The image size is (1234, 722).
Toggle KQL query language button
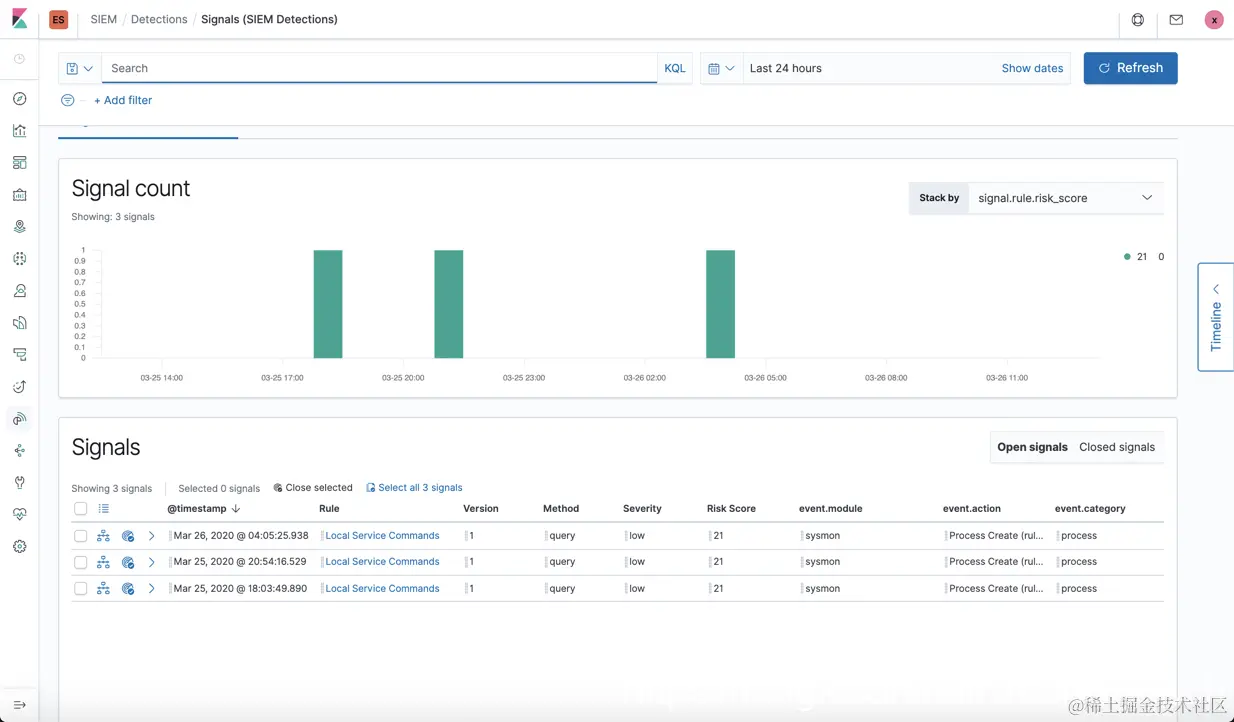675,68
